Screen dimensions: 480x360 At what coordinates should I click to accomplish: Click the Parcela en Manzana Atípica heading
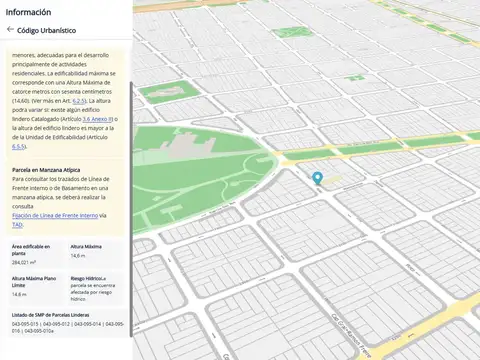tap(46, 170)
